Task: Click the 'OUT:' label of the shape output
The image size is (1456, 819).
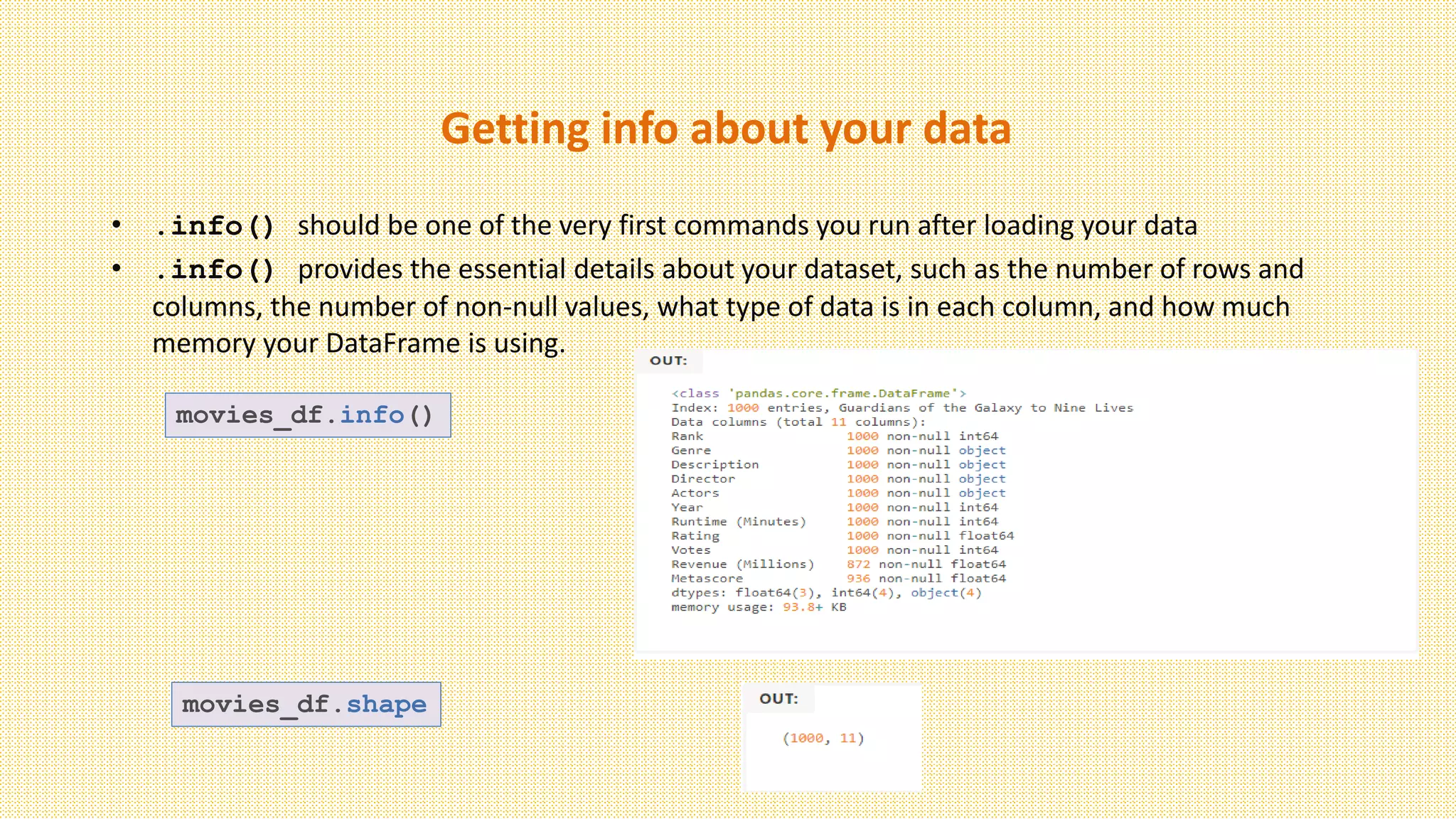Action: [x=778, y=698]
